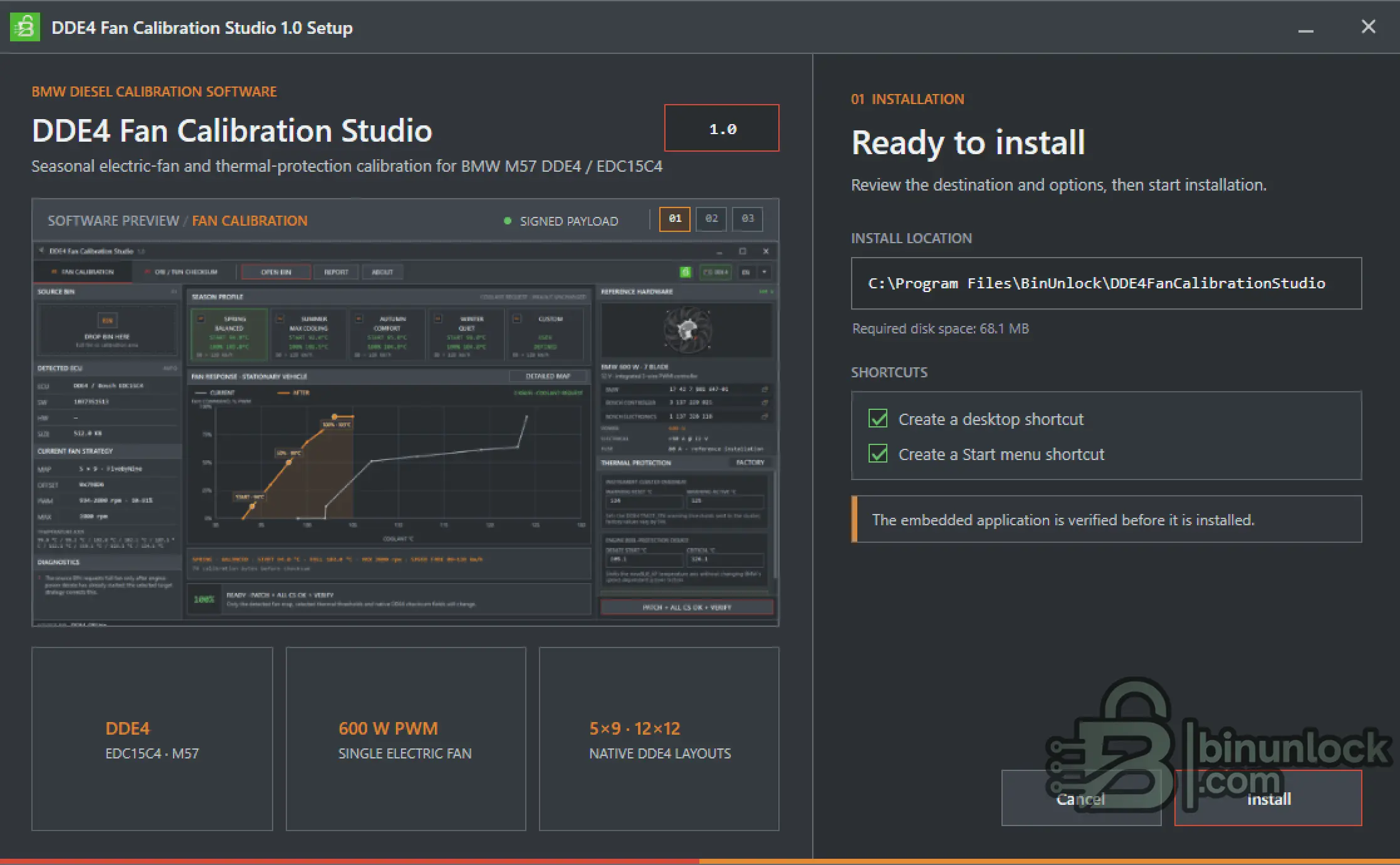Untick the Create a desktop shortcut checkbox
The height and width of the screenshot is (865, 1400).
(x=878, y=419)
